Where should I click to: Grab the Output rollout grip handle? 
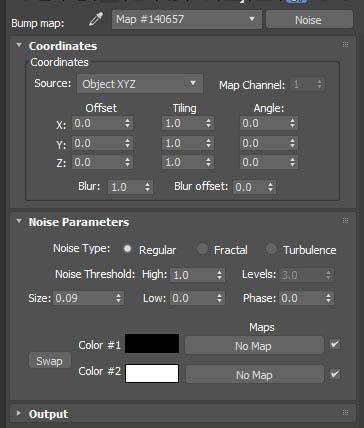(345, 412)
